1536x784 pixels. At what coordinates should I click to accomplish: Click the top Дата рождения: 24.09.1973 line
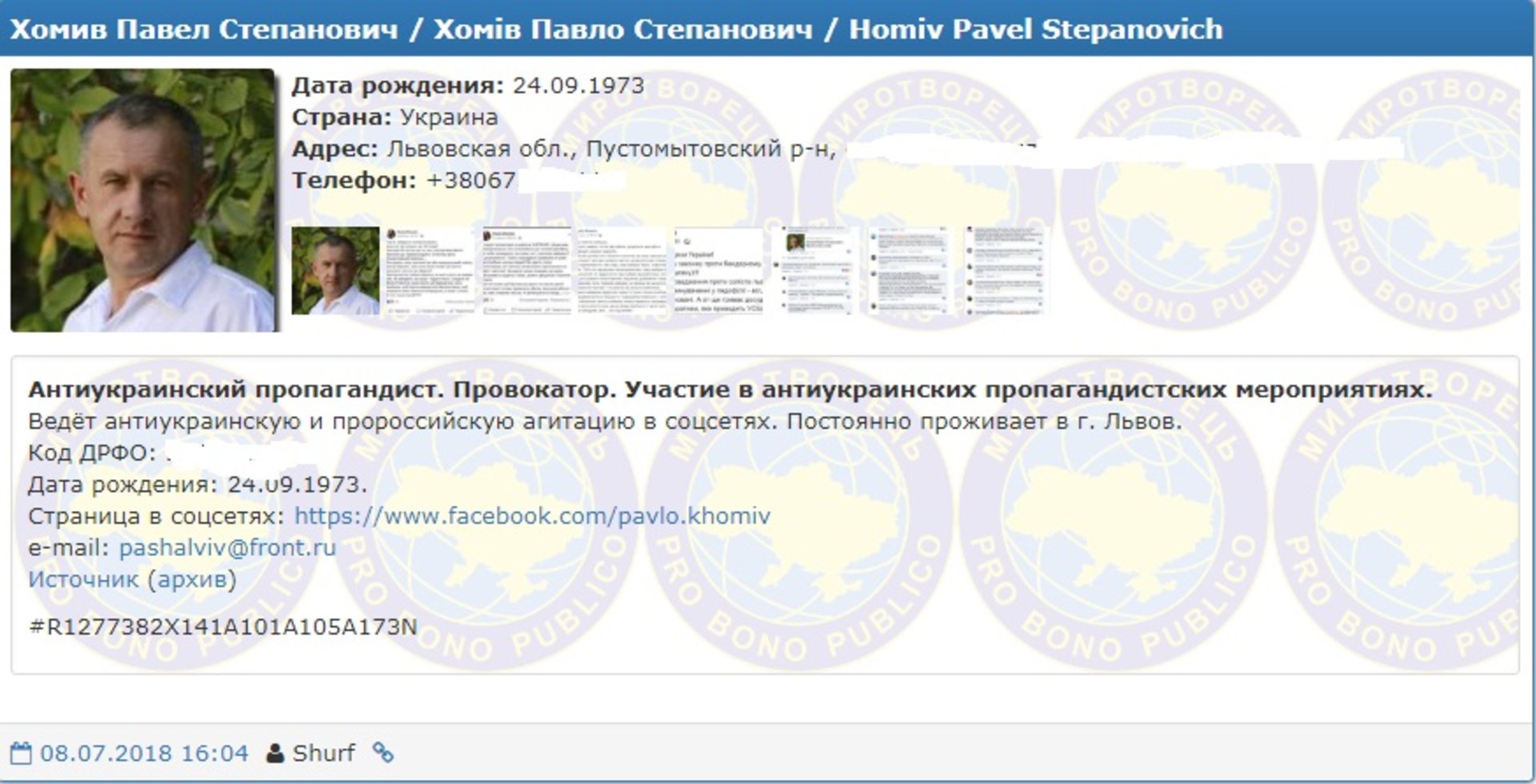pyautogui.click(x=468, y=86)
